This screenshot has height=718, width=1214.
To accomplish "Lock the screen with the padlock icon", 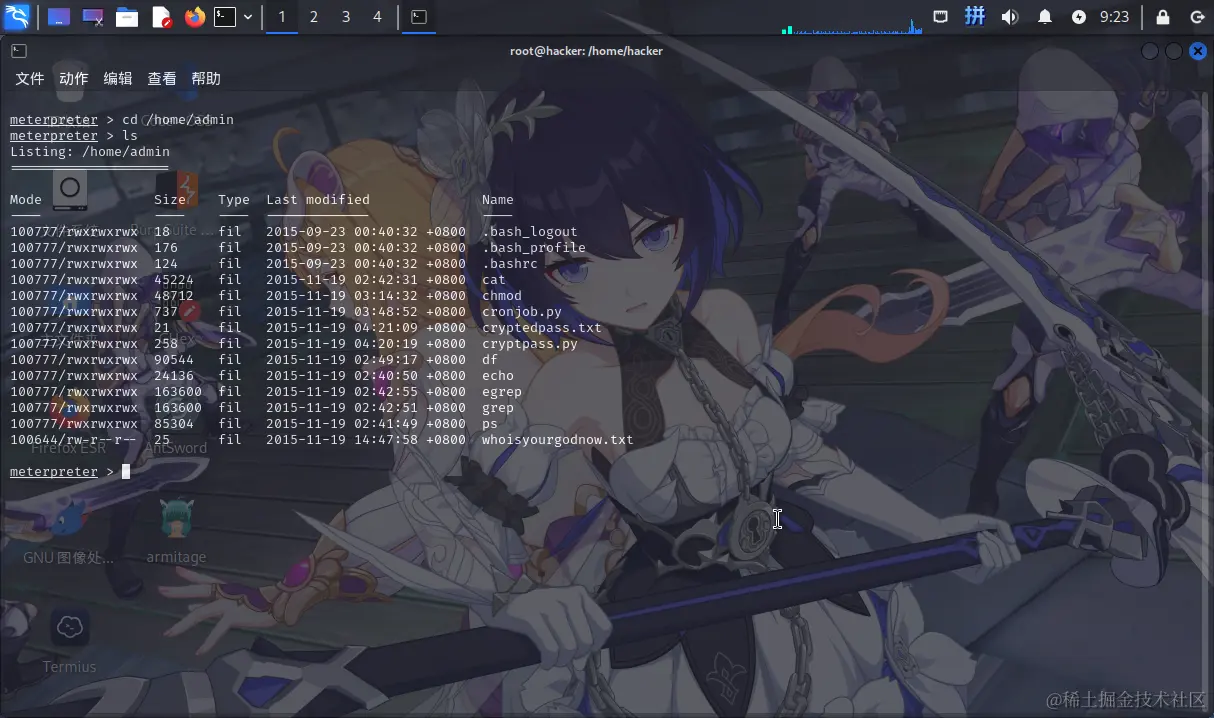I will [1163, 17].
